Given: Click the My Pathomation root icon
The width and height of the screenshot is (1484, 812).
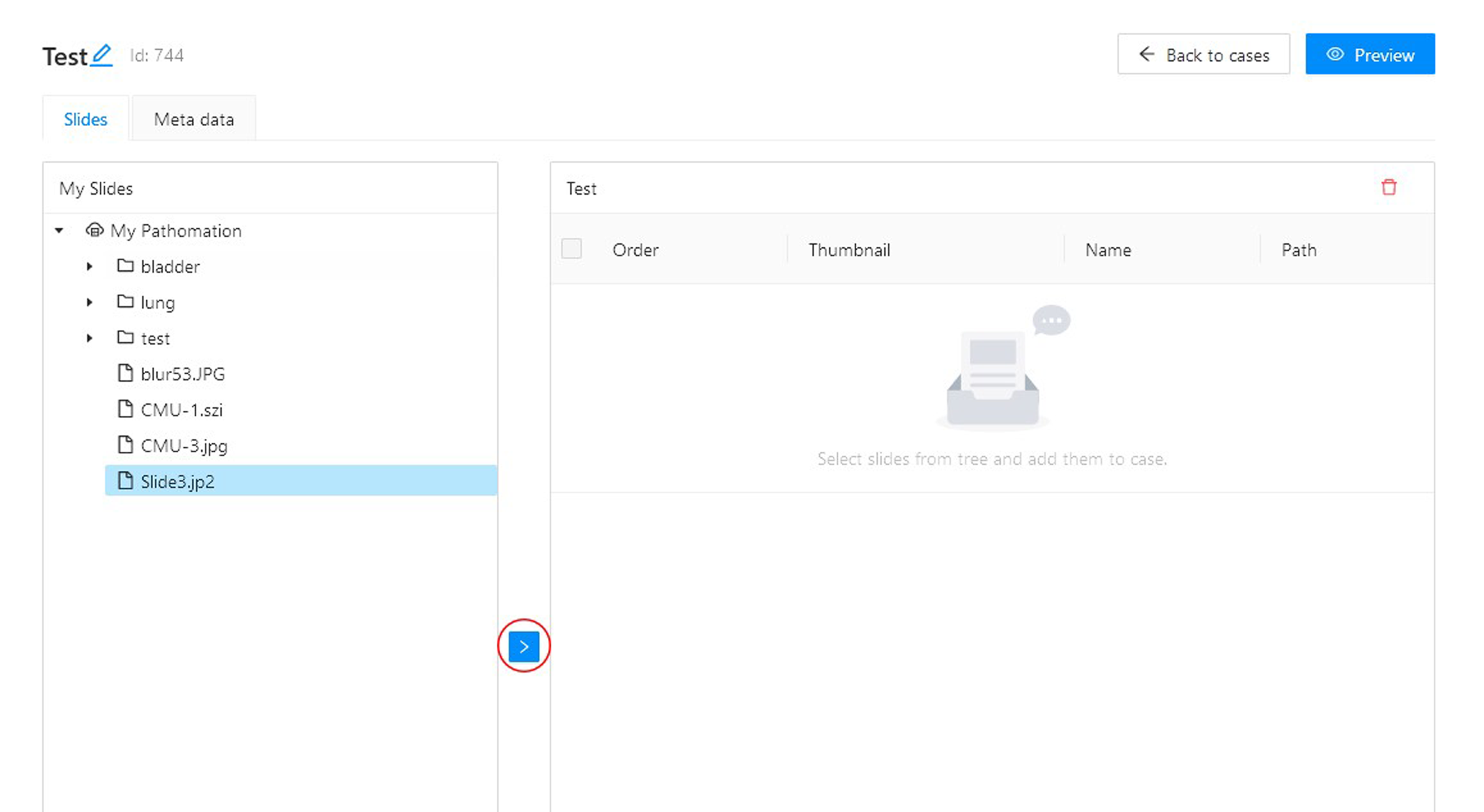Looking at the screenshot, I should pyautogui.click(x=95, y=230).
